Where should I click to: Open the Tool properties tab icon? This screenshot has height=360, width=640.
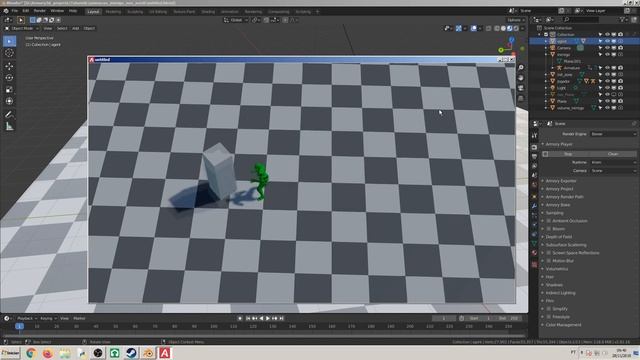point(534,136)
